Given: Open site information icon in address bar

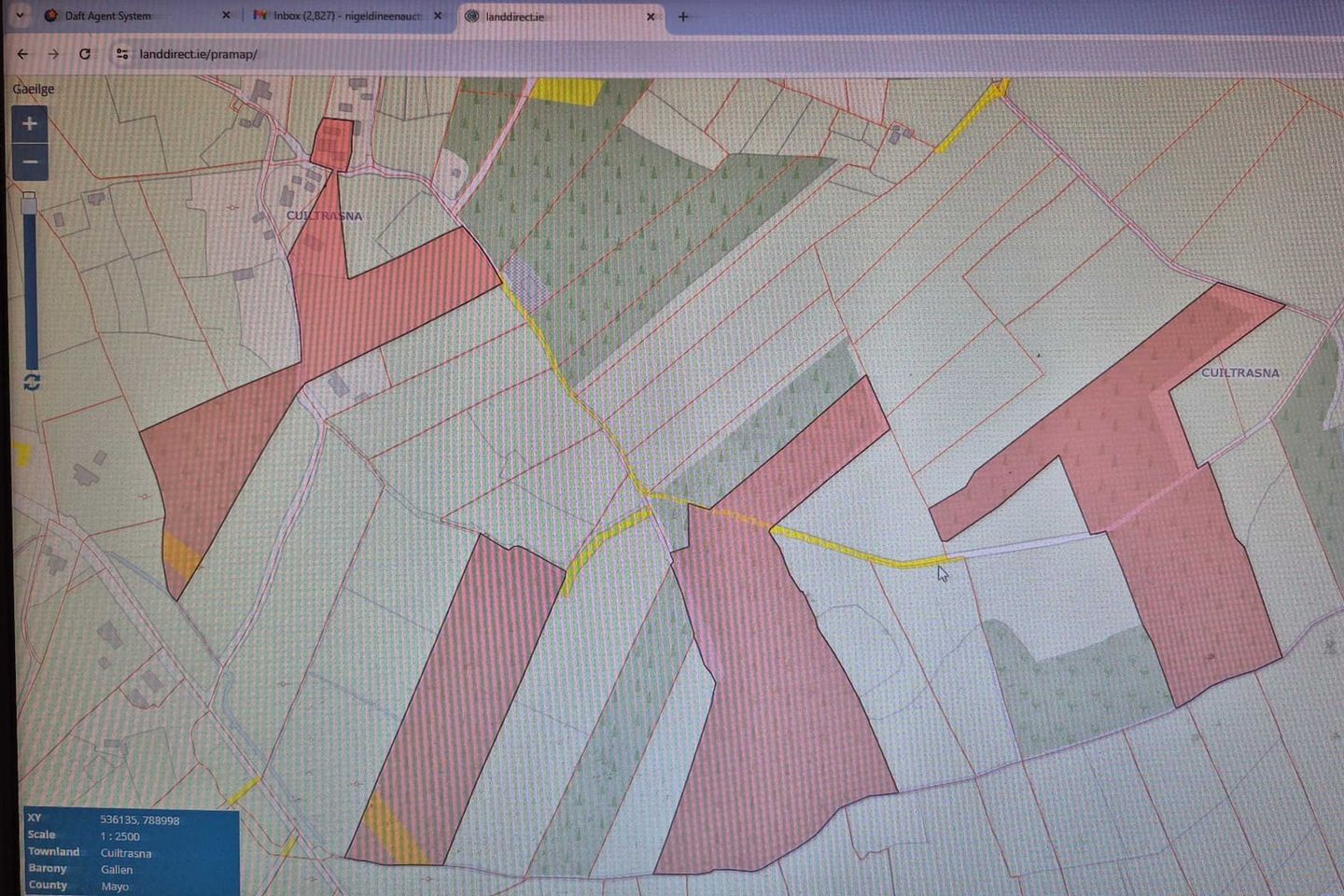Looking at the screenshot, I should [122, 54].
